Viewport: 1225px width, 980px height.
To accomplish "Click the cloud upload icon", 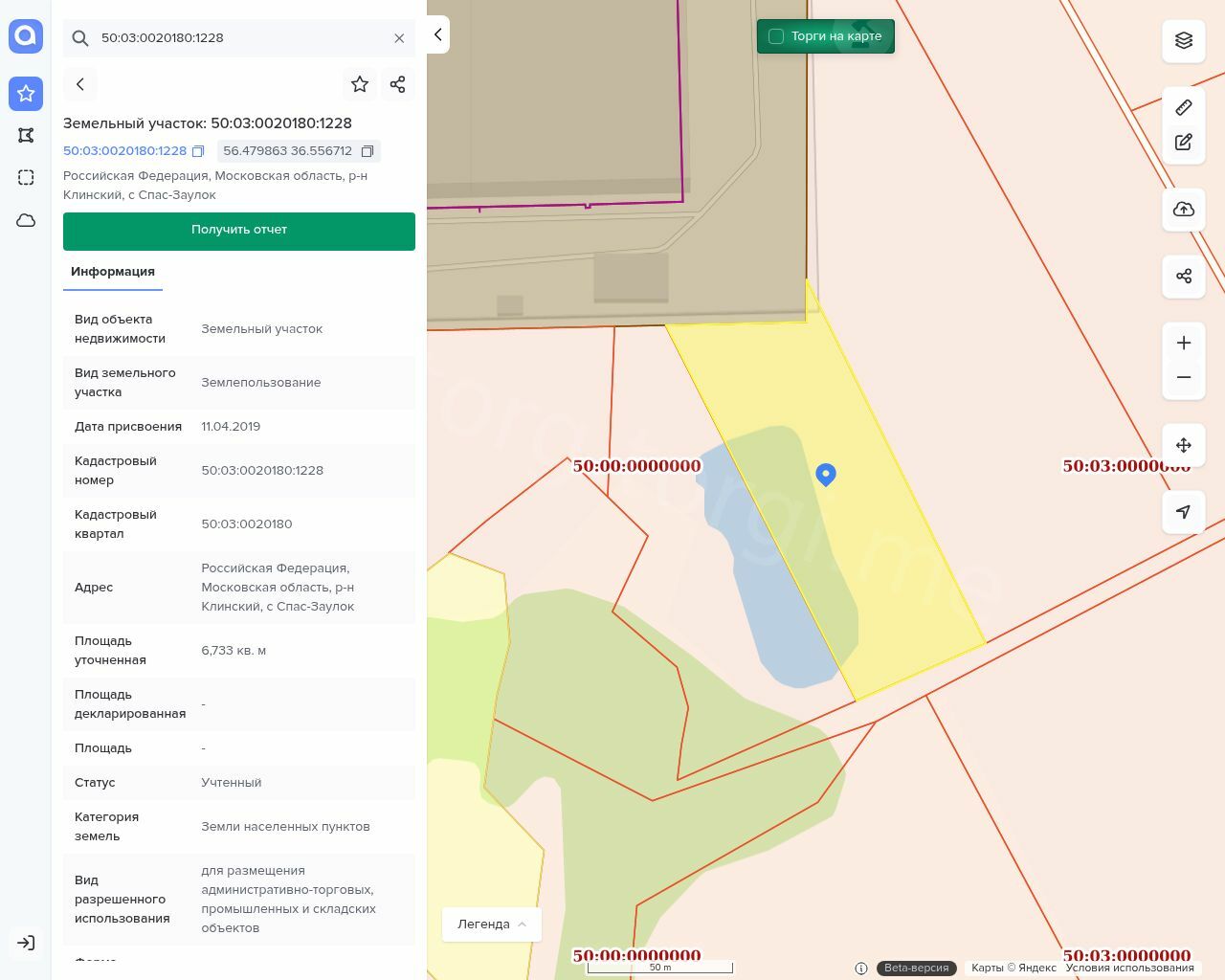I will (1184, 210).
